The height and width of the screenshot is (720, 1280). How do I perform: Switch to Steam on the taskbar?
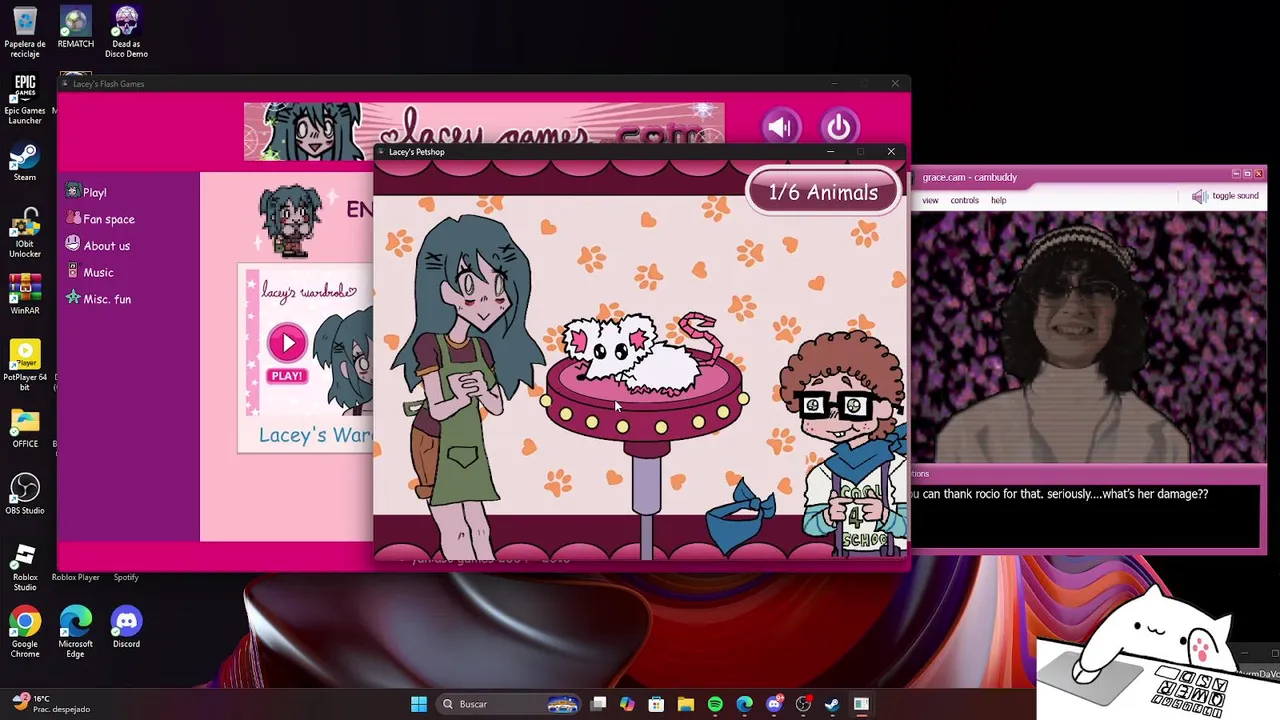pyautogui.click(x=832, y=704)
